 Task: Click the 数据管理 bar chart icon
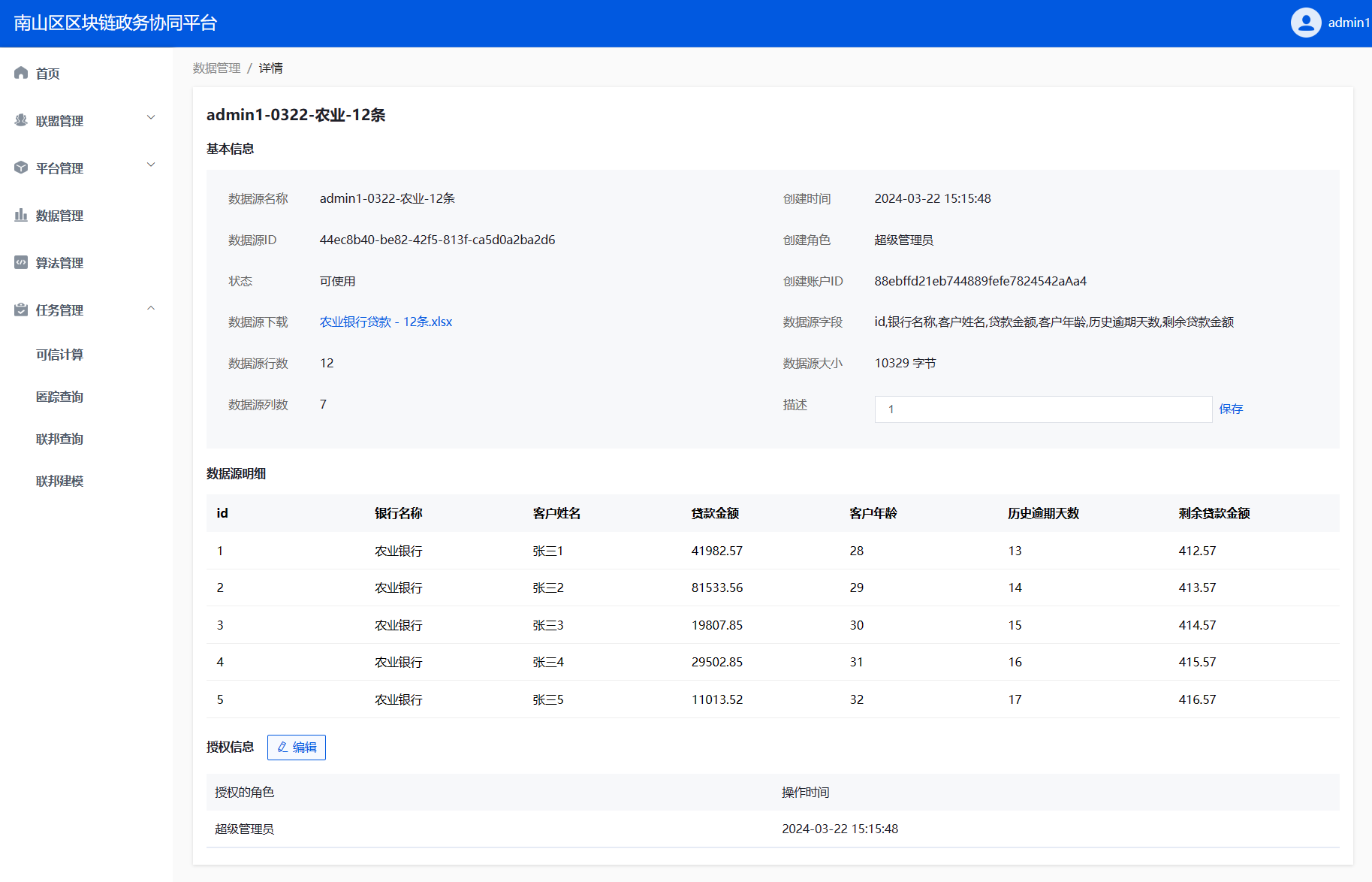pyautogui.click(x=21, y=215)
